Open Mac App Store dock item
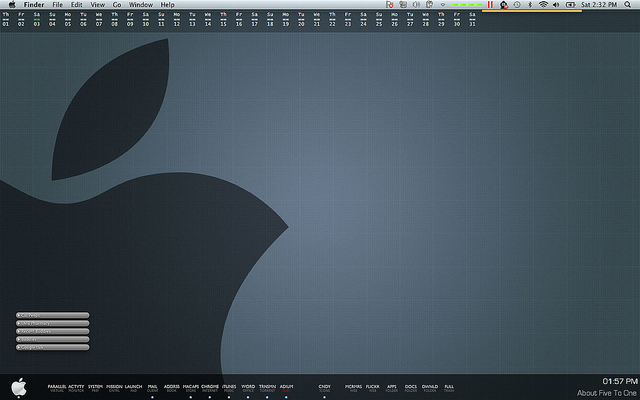 [191, 388]
